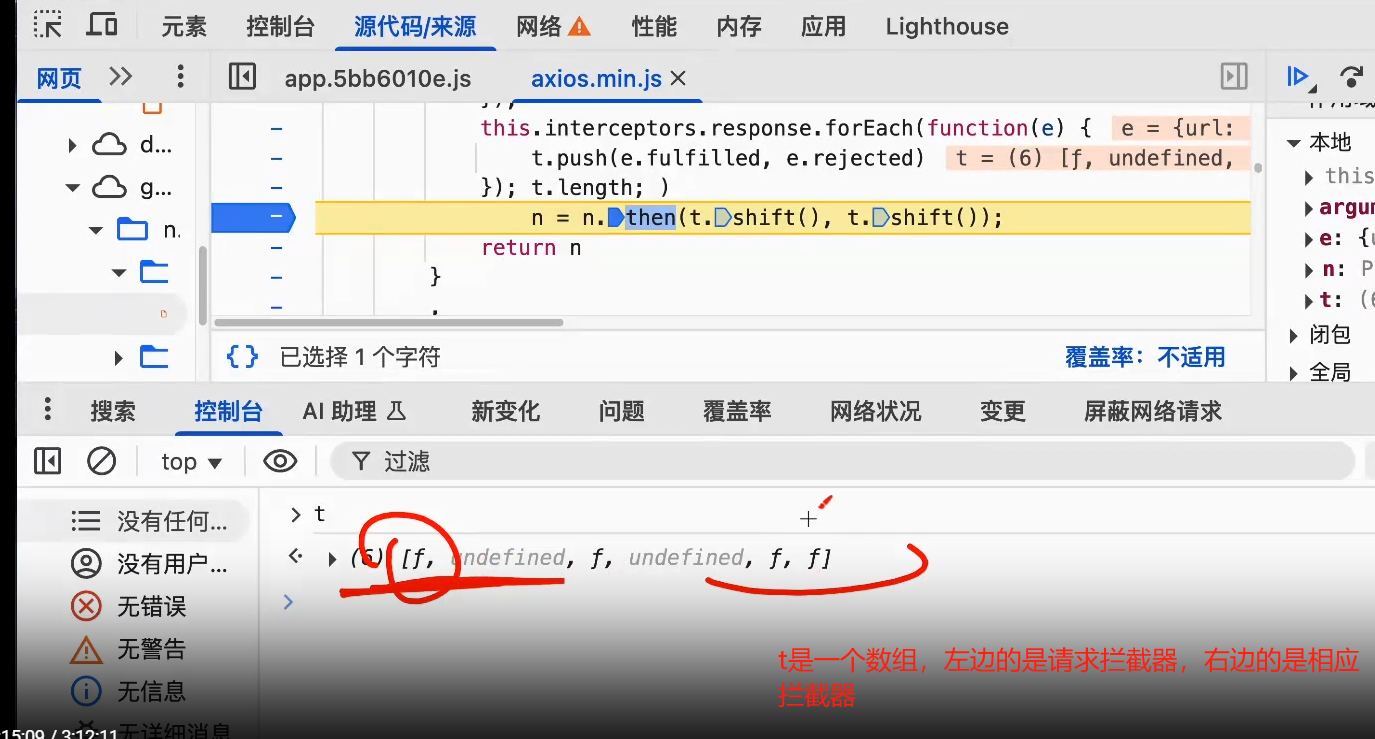Create a live expression eye icon
The image size is (1375, 739).
tap(280, 461)
